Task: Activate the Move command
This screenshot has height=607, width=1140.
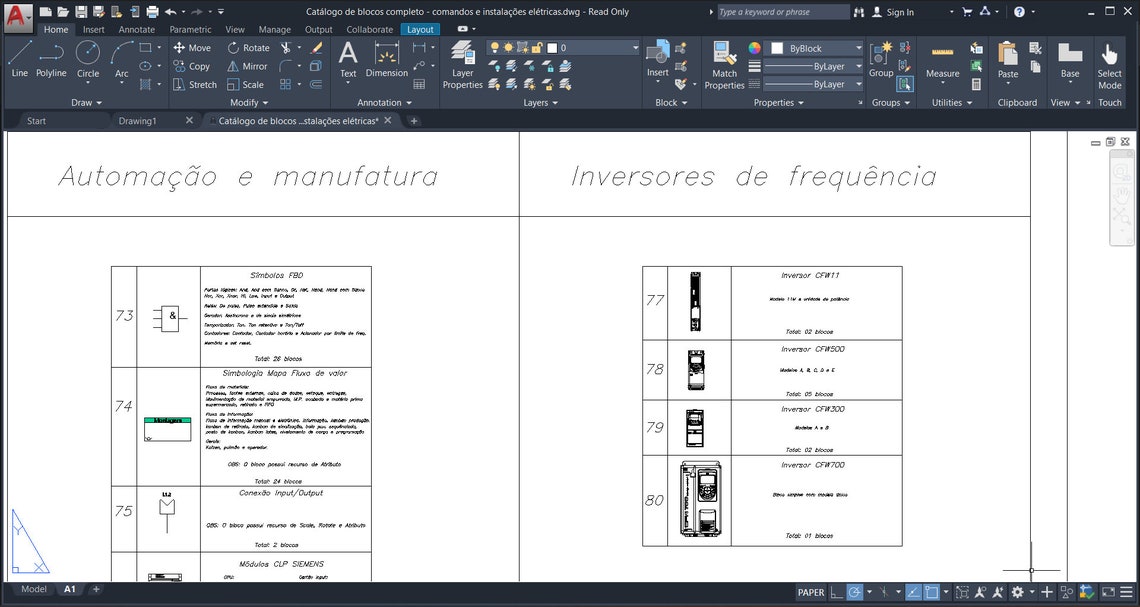Action: (193, 47)
